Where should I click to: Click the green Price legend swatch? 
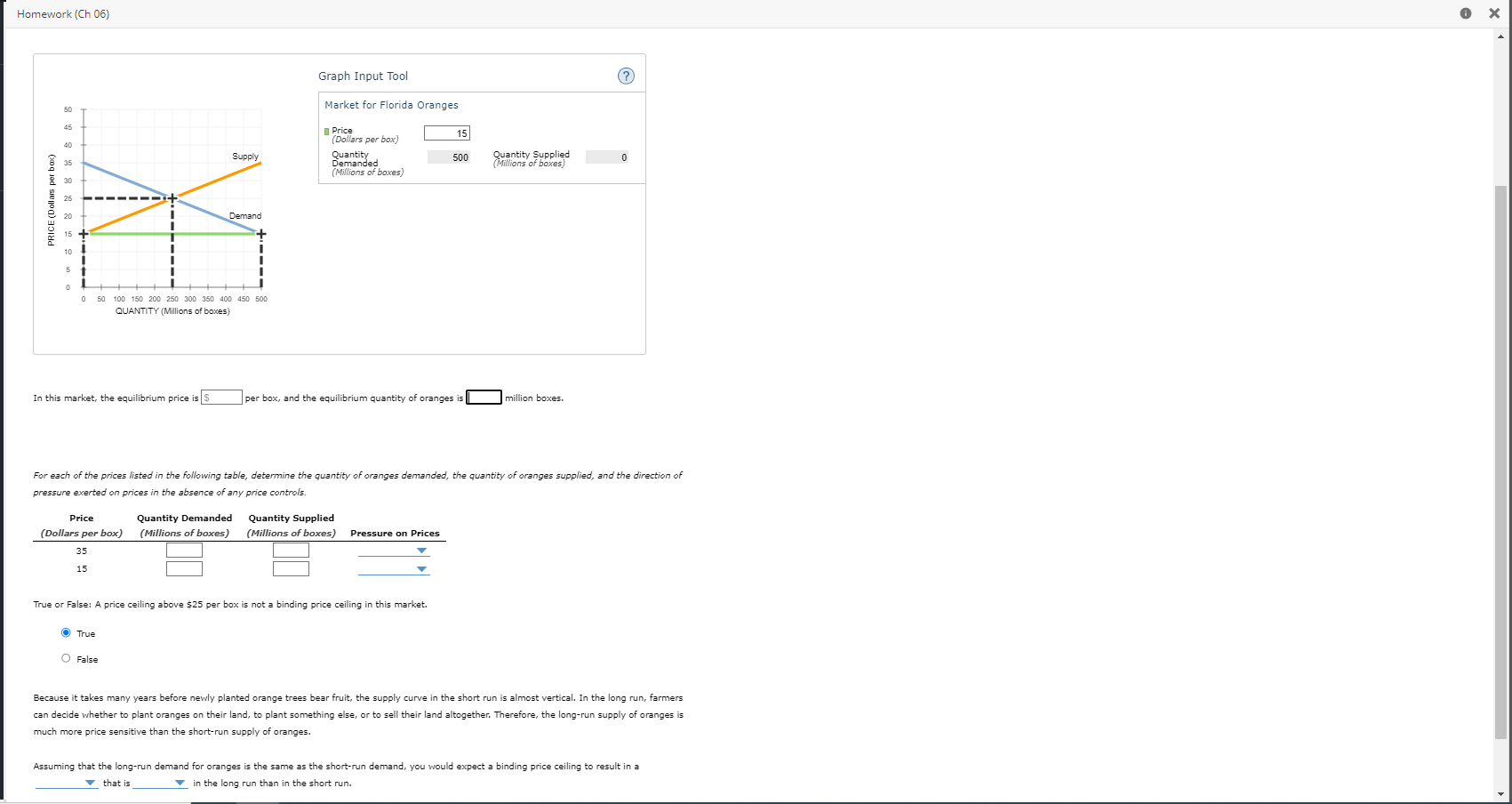click(327, 133)
